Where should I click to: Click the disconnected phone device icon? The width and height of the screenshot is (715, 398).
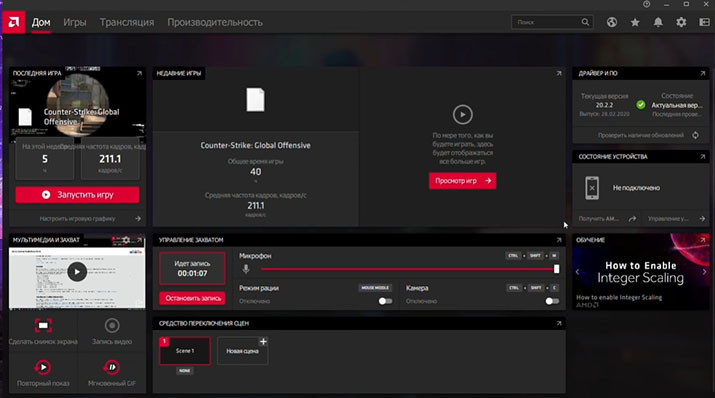click(x=592, y=188)
